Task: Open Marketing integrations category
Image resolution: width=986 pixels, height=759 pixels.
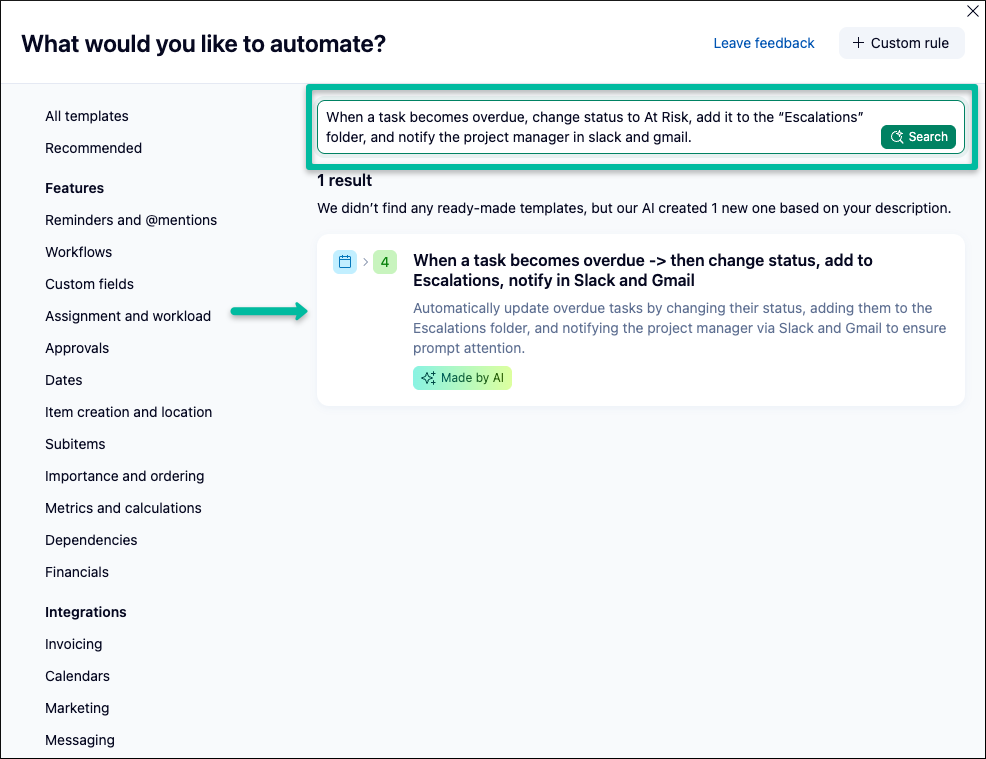Action: pyautogui.click(x=77, y=709)
